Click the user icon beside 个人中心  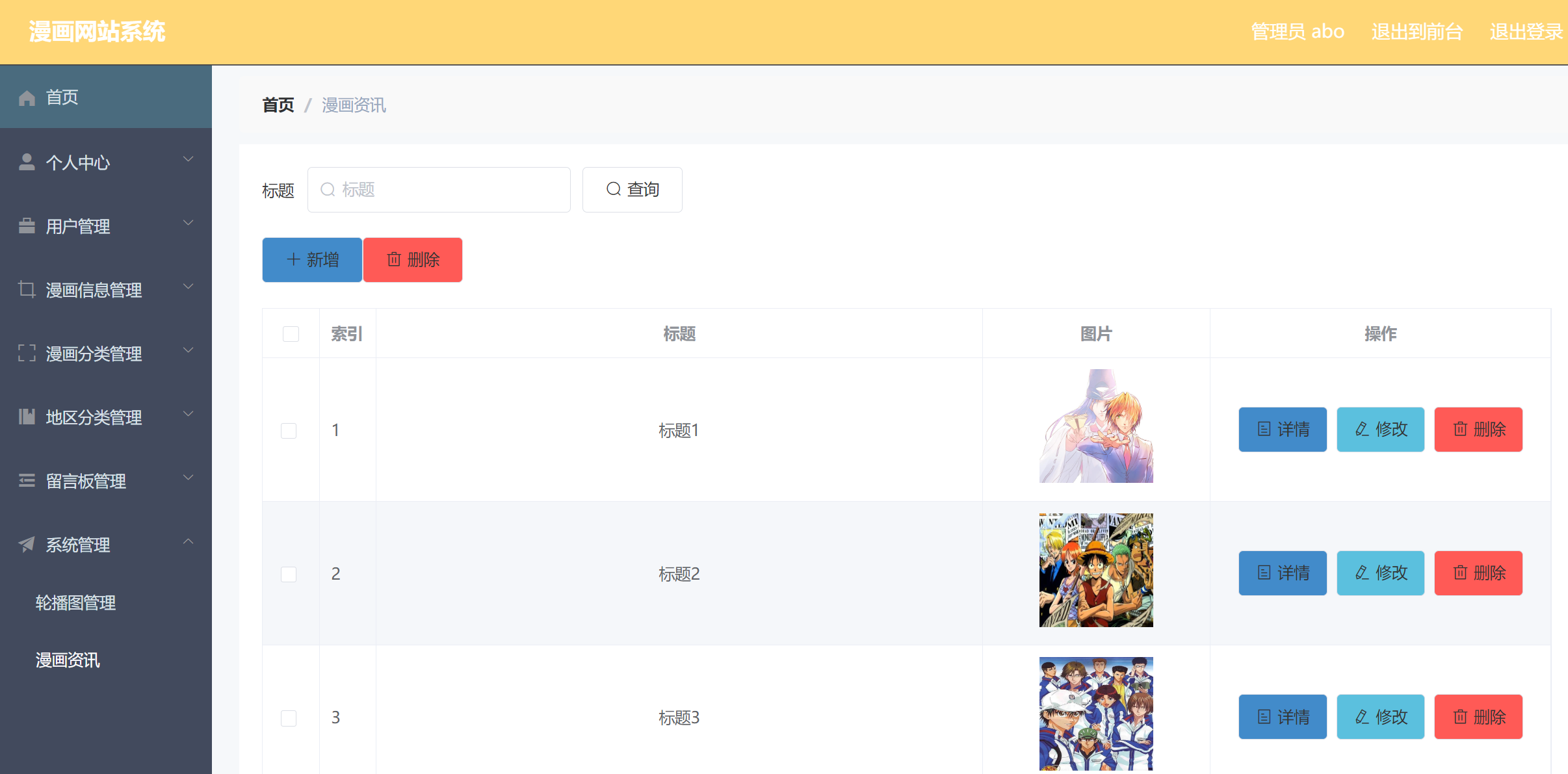point(27,162)
